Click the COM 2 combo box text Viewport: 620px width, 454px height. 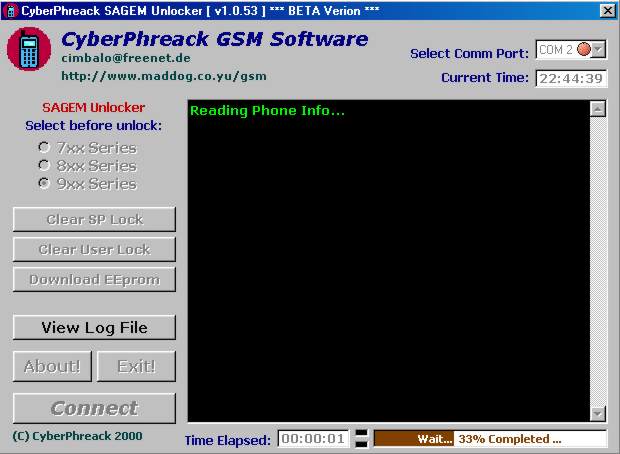click(556, 50)
